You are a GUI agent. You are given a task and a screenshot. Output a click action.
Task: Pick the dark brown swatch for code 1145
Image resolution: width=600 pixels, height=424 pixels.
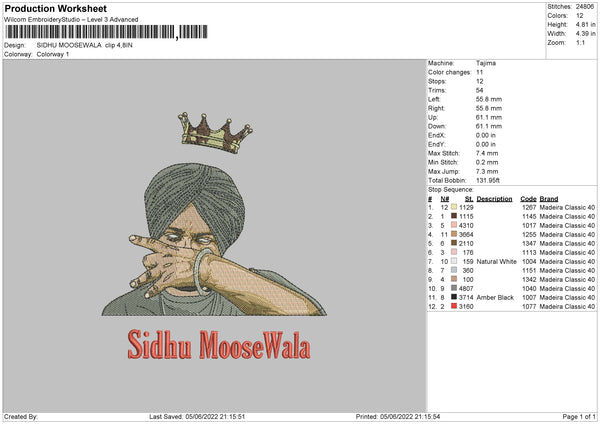tap(454, 216)
